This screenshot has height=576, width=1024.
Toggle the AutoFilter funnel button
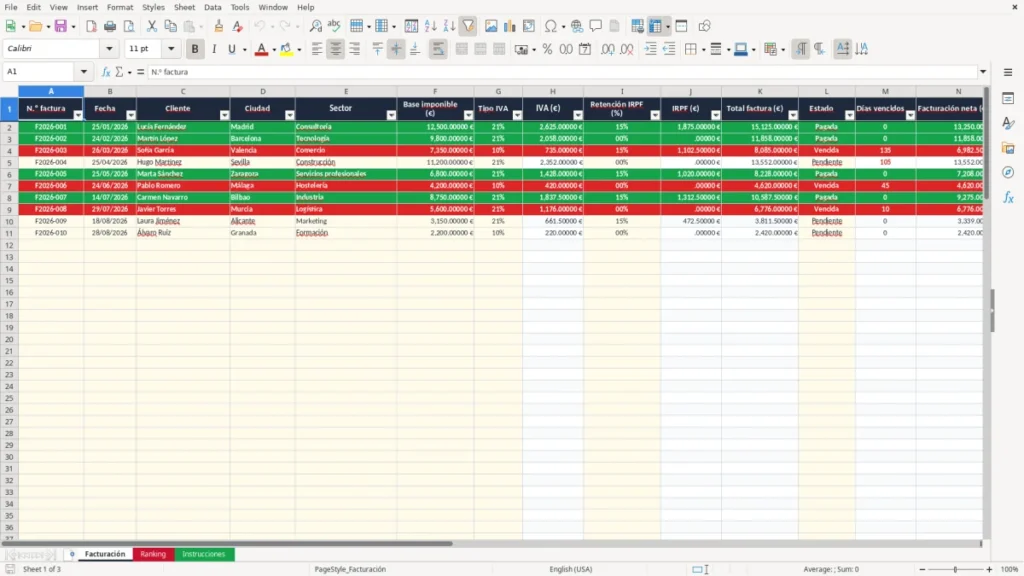point(468,26)
